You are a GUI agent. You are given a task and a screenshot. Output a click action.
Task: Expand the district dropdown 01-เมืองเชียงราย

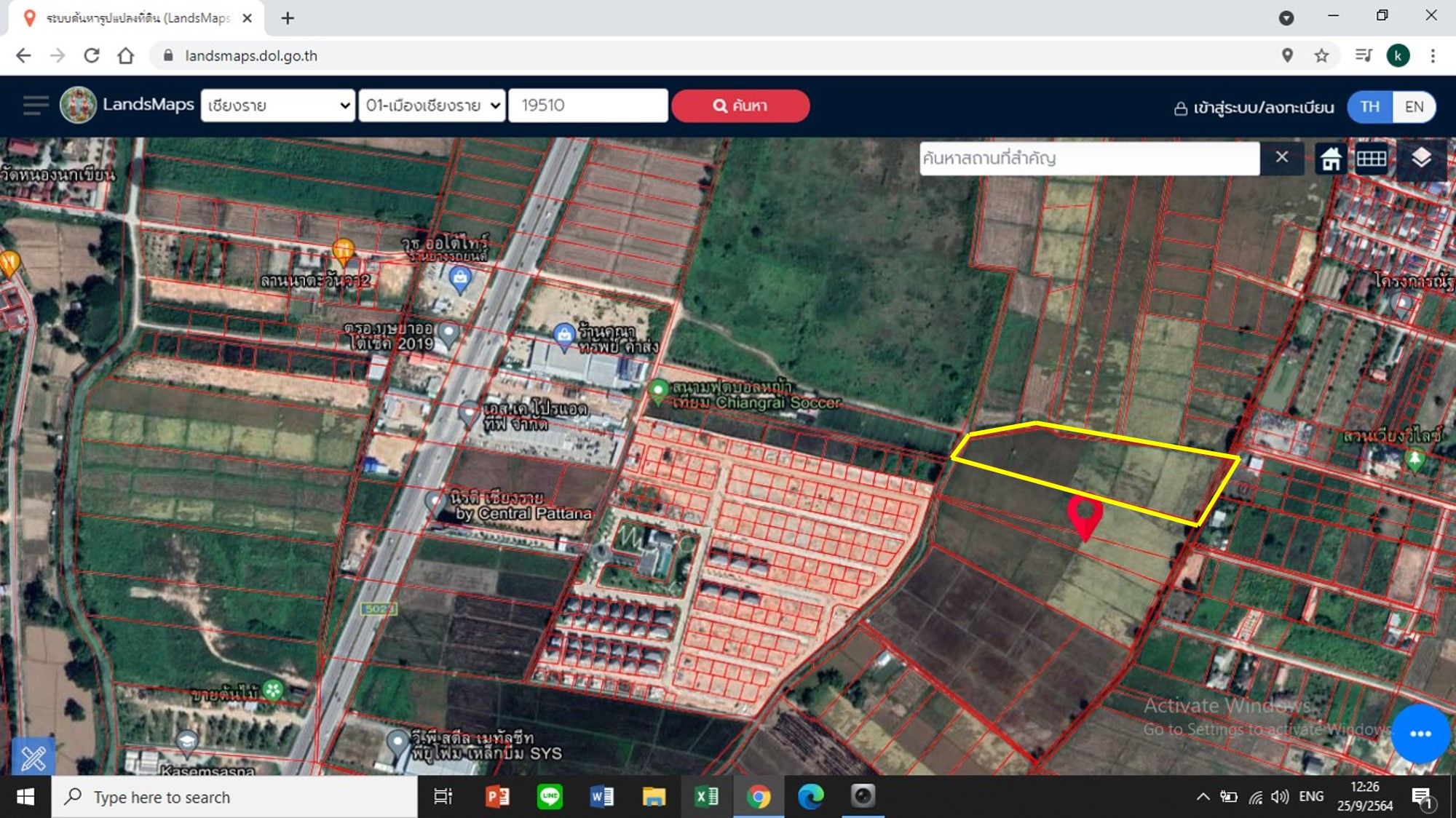point(432,106)
